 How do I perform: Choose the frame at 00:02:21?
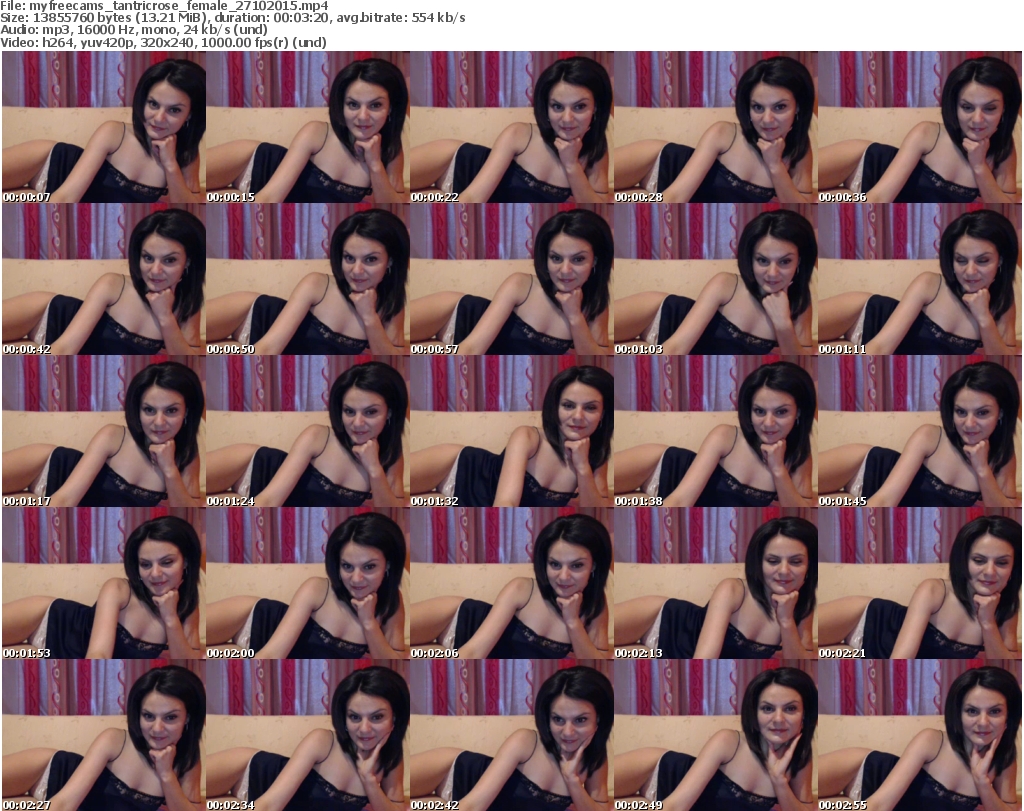click(x=920, y=583)
